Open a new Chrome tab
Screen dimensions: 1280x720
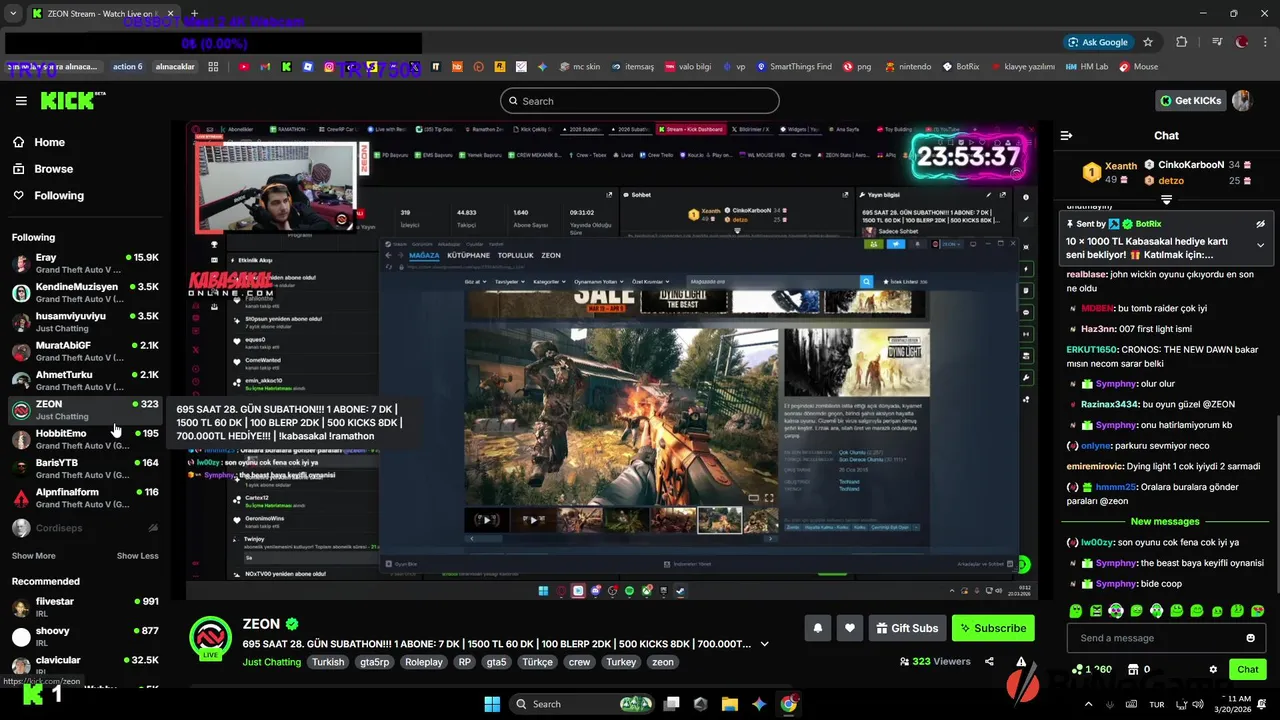(194, 14)
